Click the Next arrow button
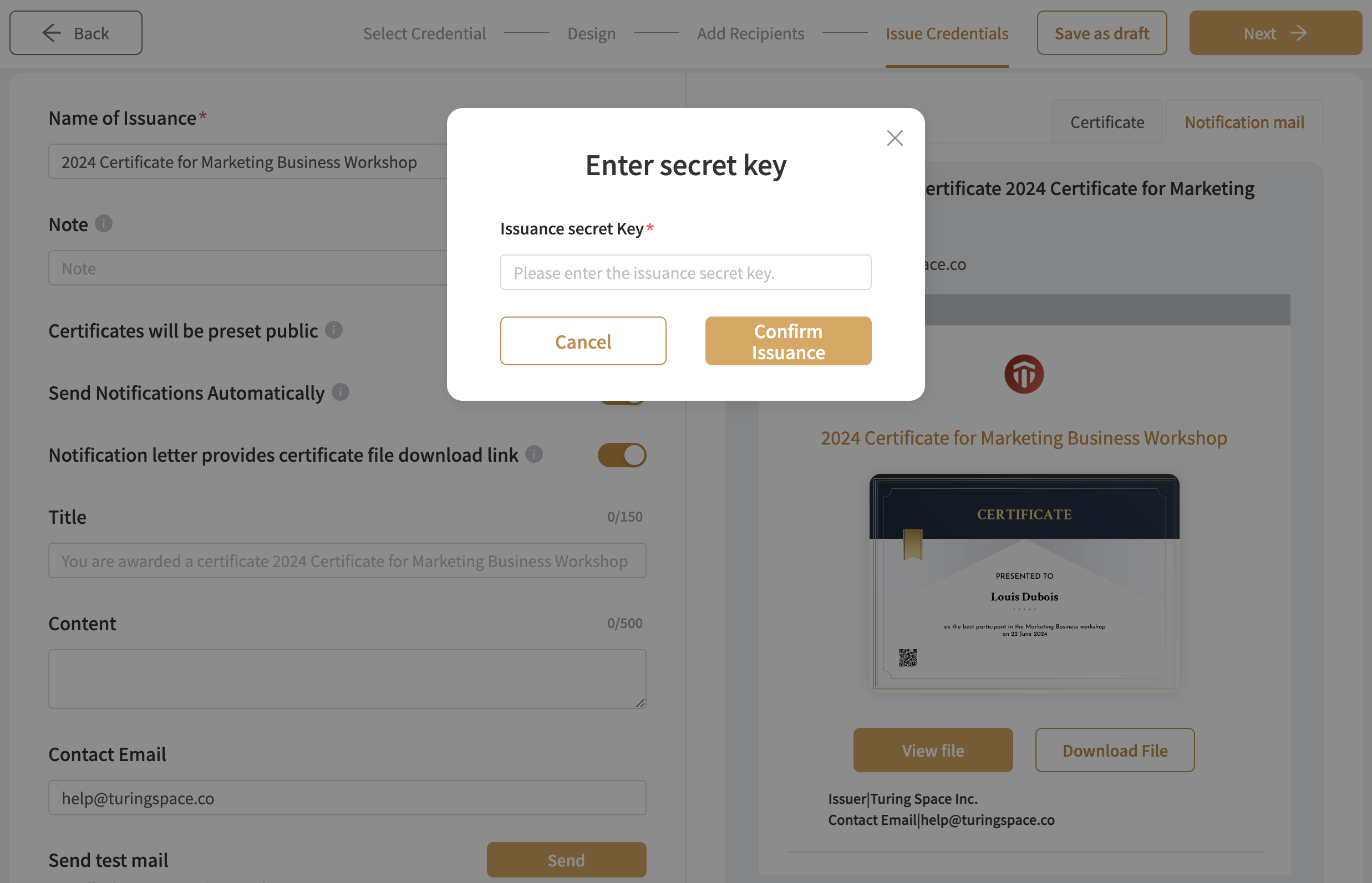This screenshot has width=1372, height=883. (1275, 33)
